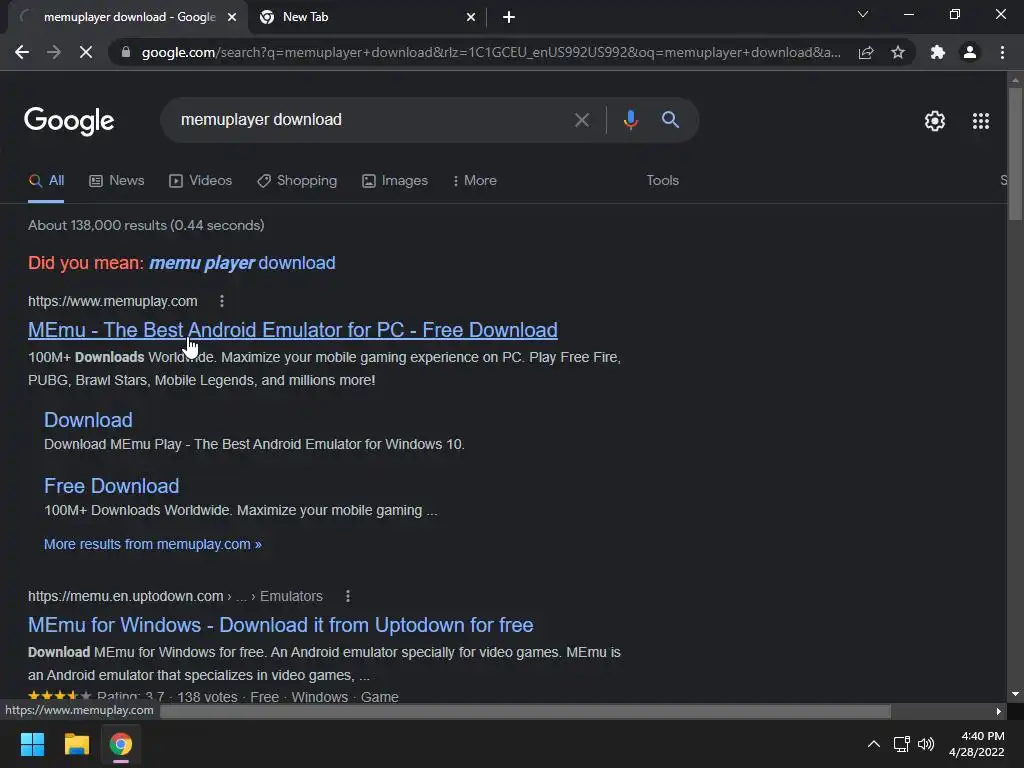
Task: Open the Download sitelink
Action: (x=88, y=420)
